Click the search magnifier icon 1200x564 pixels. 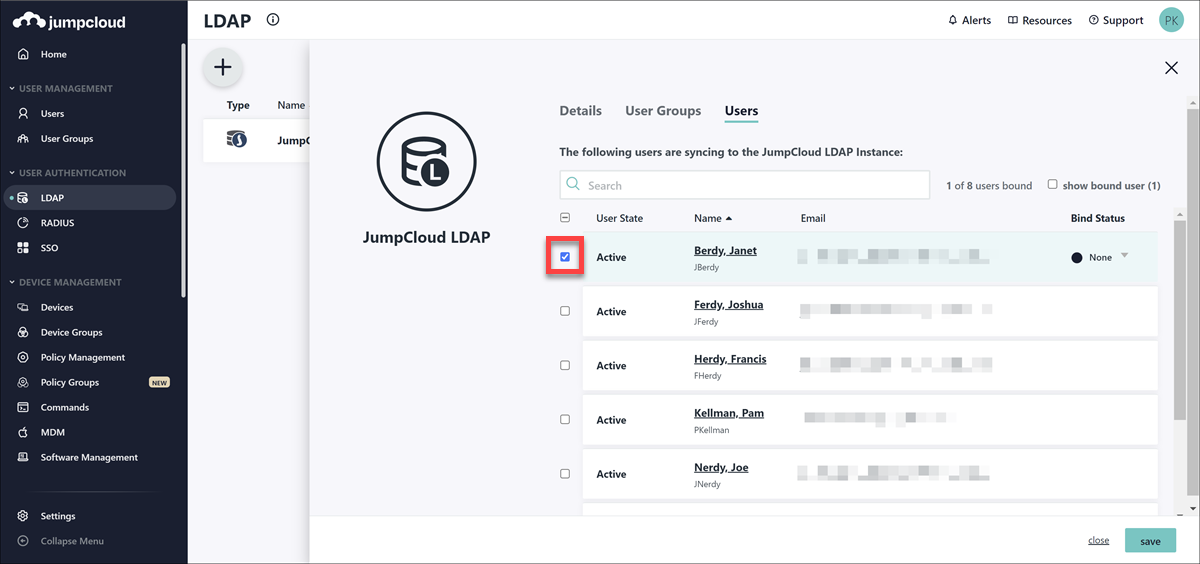click(x=573, y=185)
